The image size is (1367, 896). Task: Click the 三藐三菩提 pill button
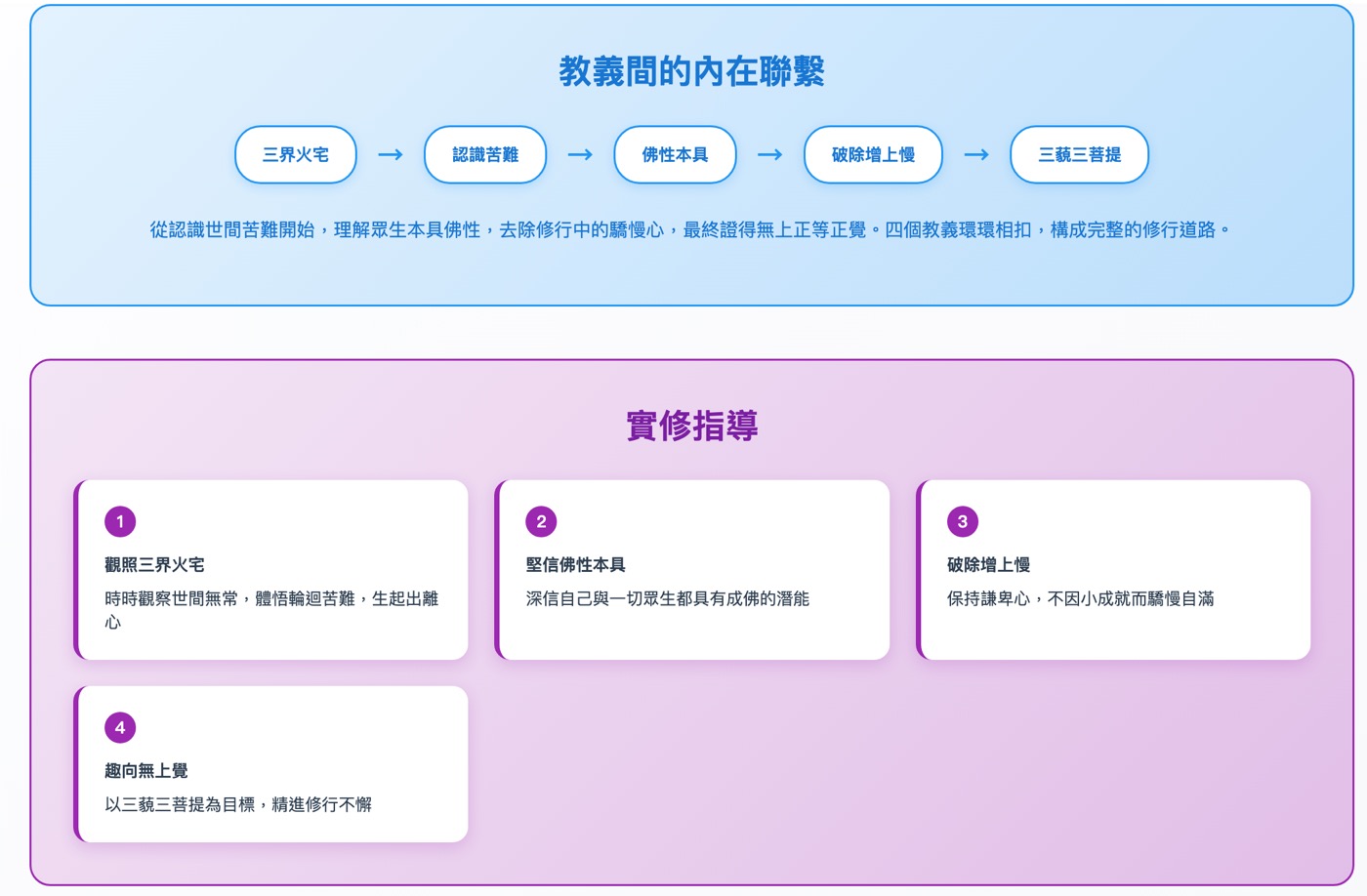tap(1079, 154)
